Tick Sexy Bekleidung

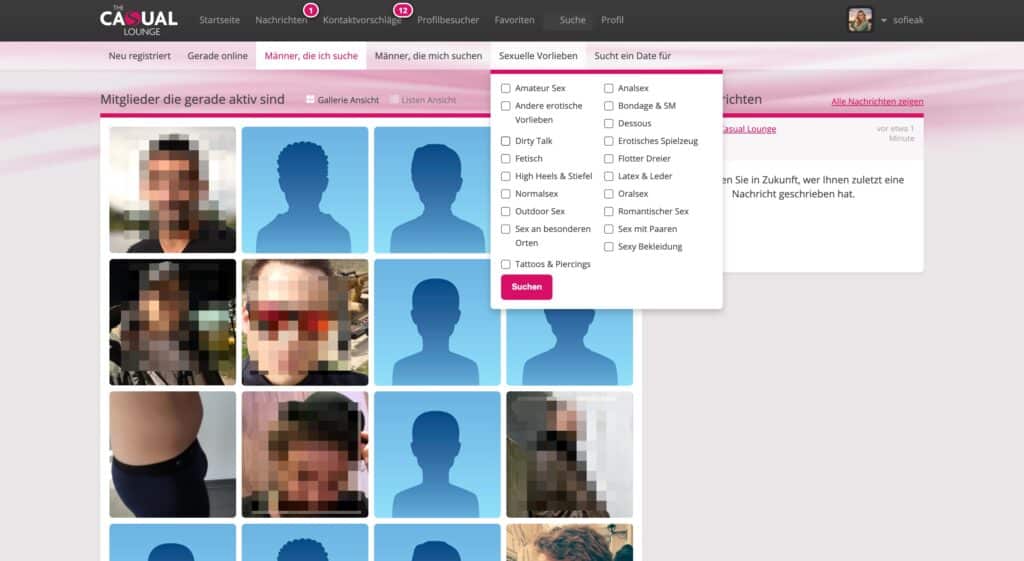tap(609, 247)
